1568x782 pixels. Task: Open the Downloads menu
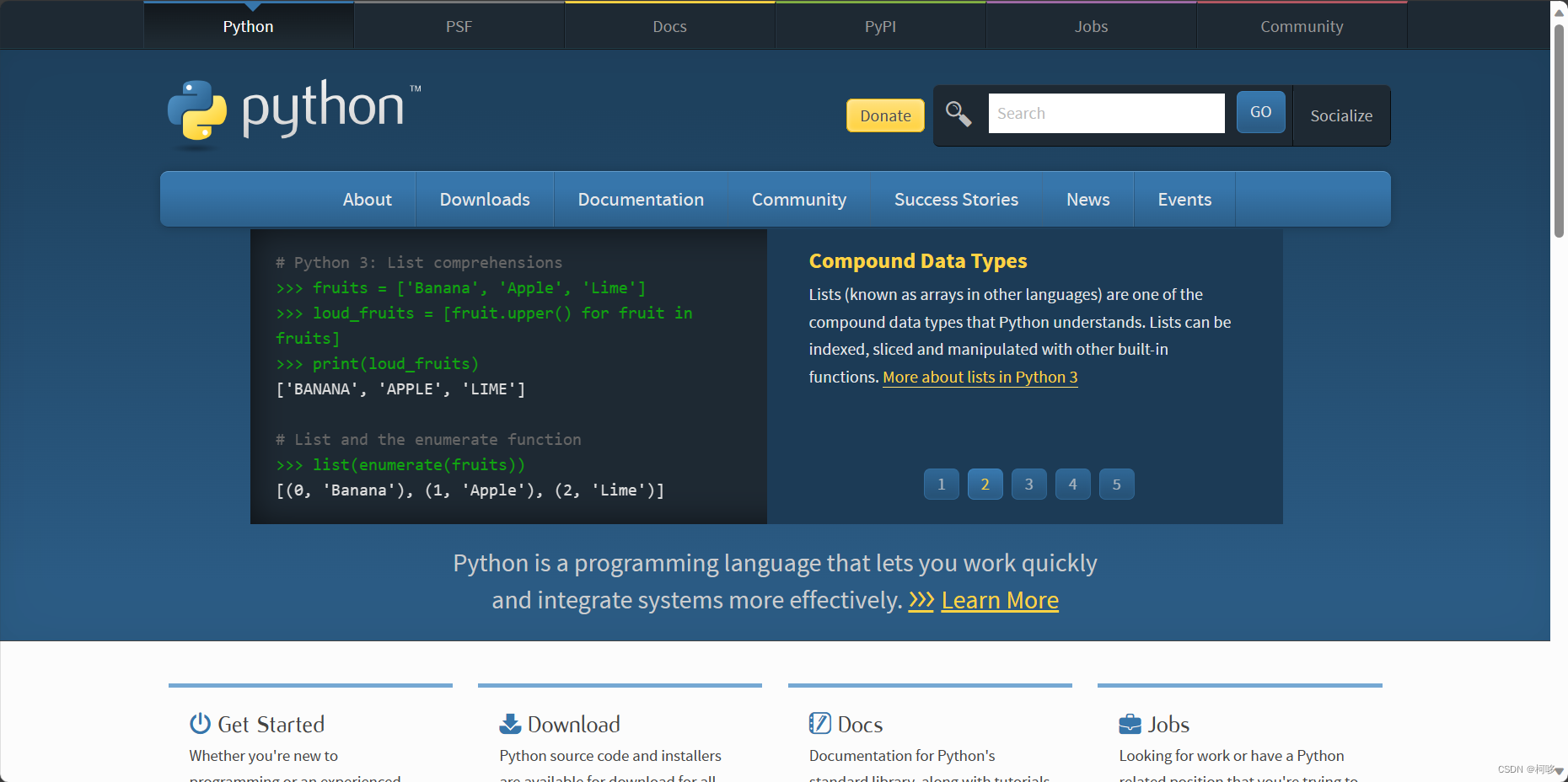click(485, 200)
